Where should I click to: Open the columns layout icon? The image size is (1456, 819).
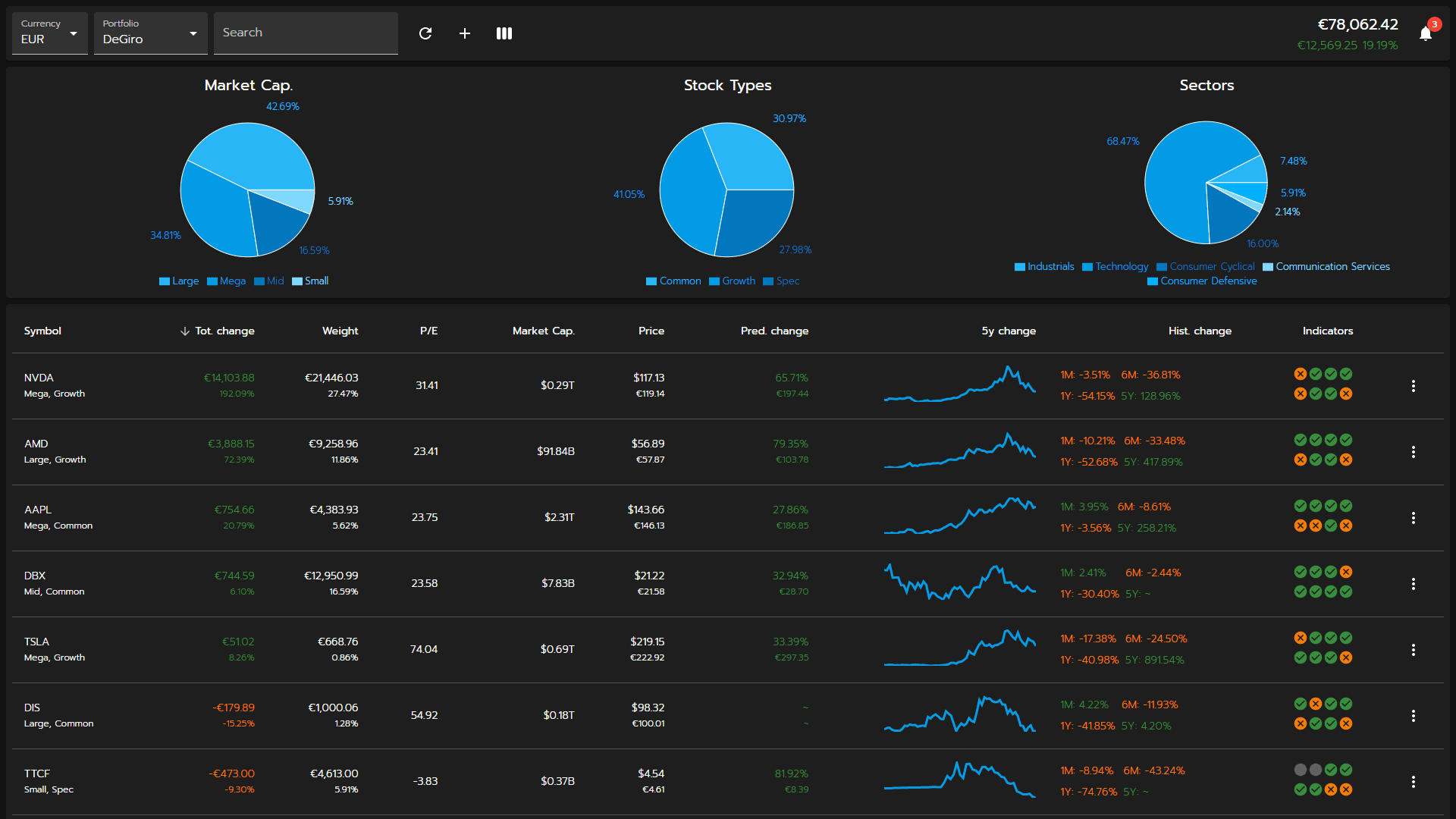[504, 33]
